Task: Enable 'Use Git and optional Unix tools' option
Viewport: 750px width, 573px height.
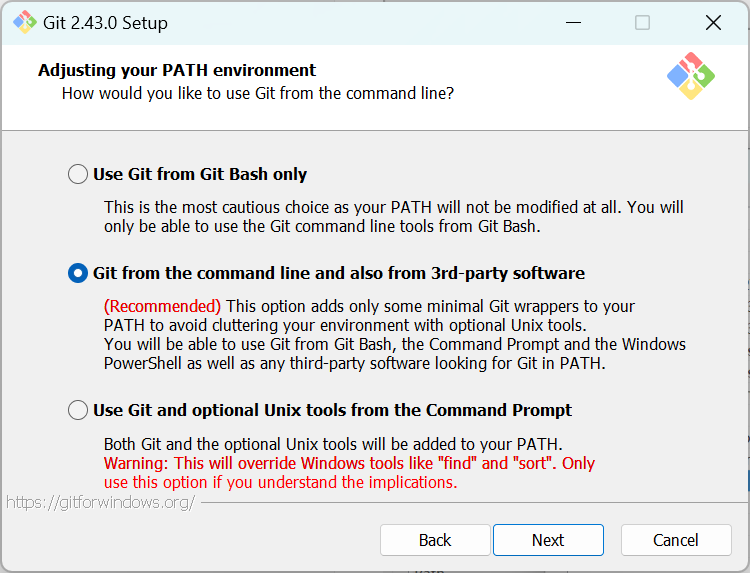Action: click(78, 410)
